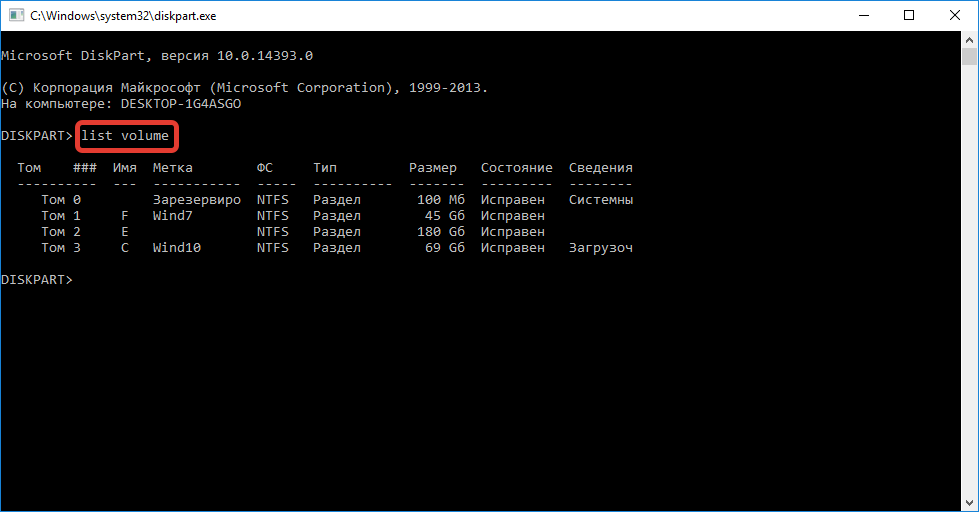Click the 'Wind10' volume label
The height and width of the screenshot is (512, 979).
tap(177, 248)
